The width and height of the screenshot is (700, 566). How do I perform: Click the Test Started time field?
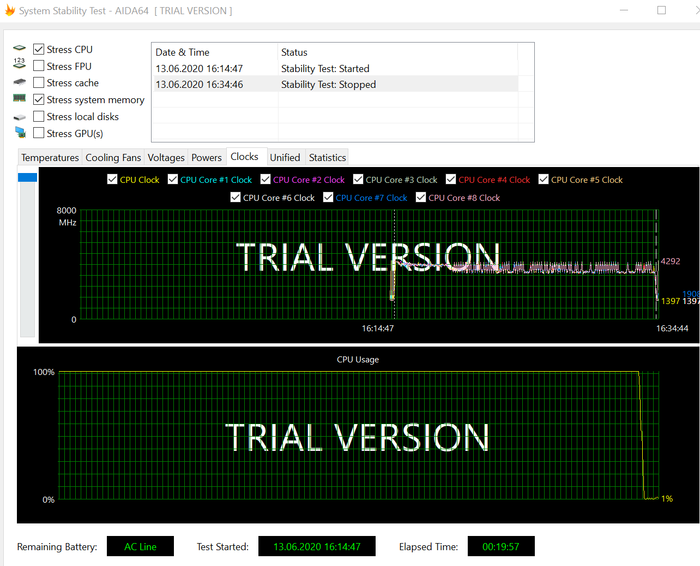coord(317,546)
